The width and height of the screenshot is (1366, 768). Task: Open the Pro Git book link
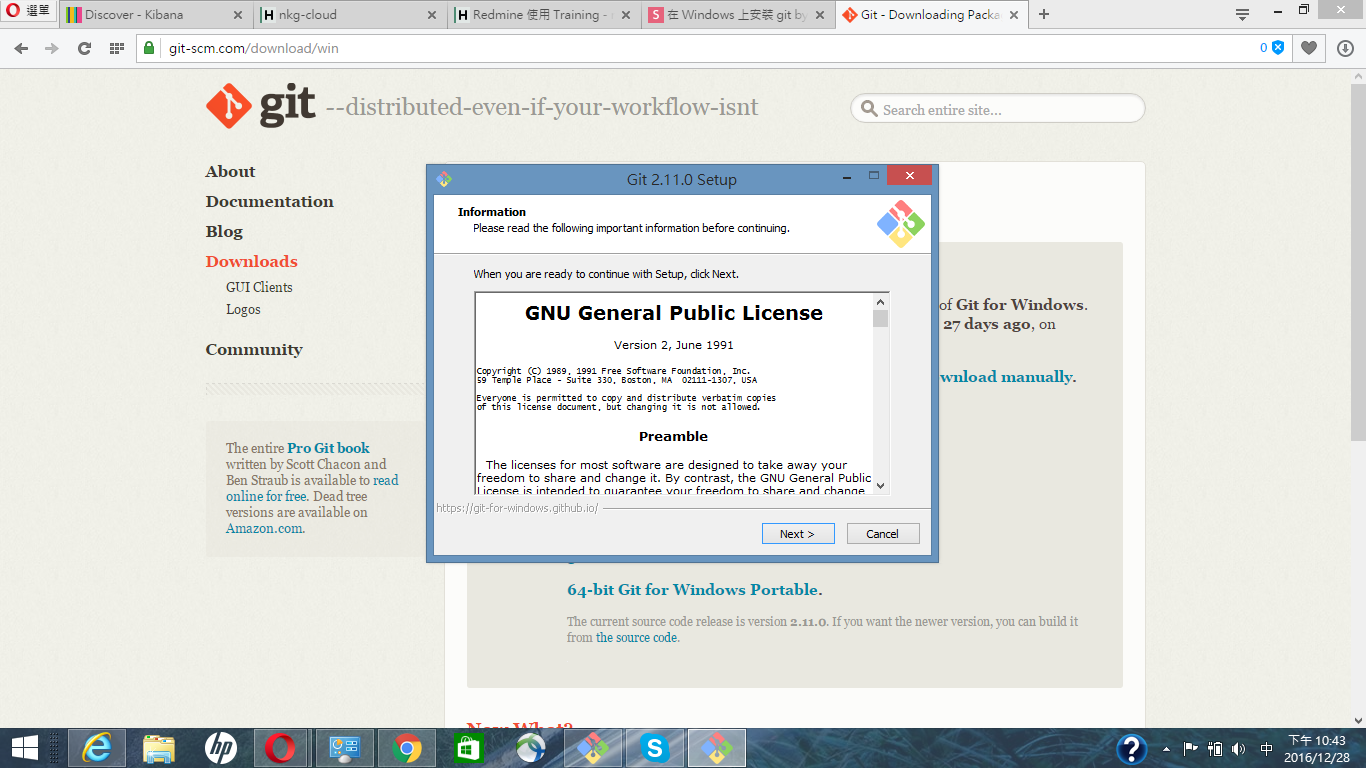pos(328,448)
